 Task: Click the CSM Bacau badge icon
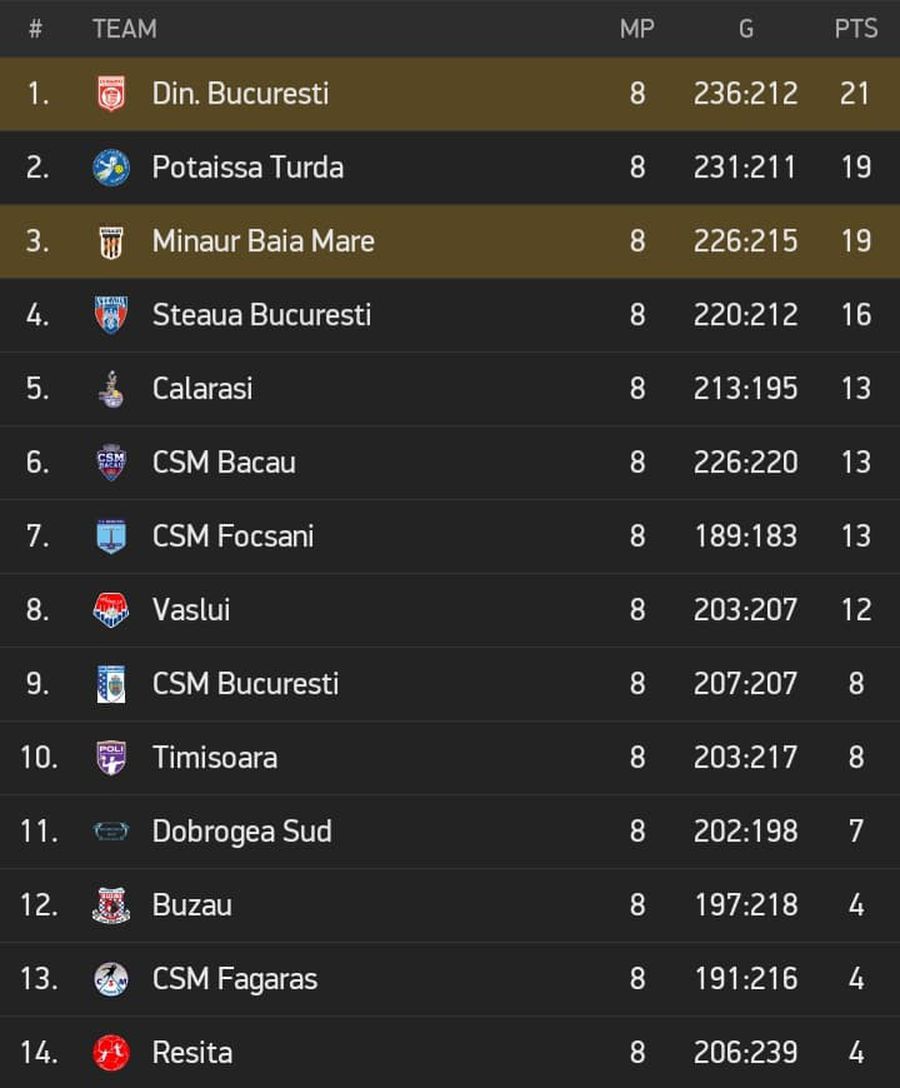point(111,463)
